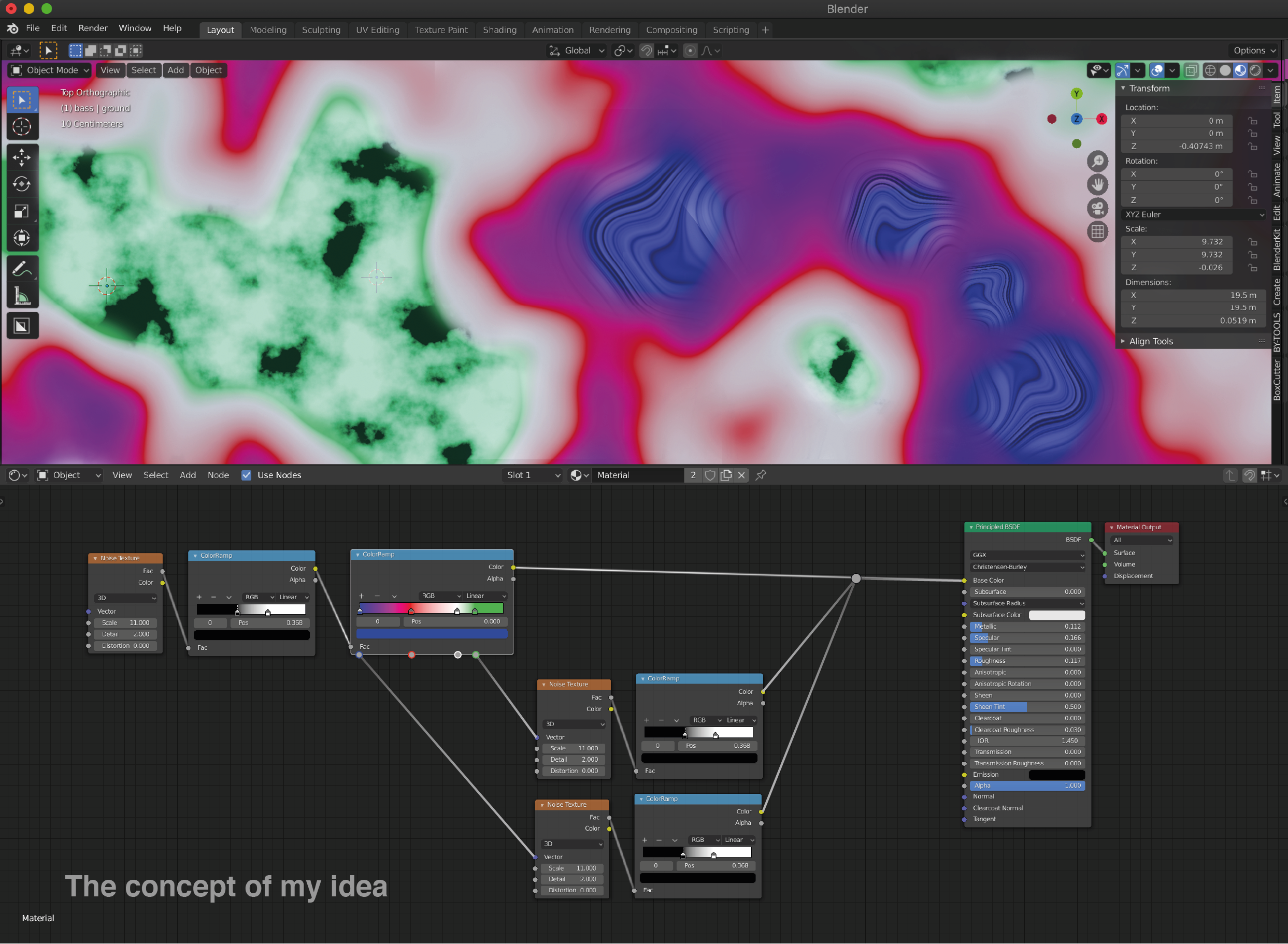This screenshot has height=944, width=1288.
Task: Click the Material name field
Action: tap(638, 475)
